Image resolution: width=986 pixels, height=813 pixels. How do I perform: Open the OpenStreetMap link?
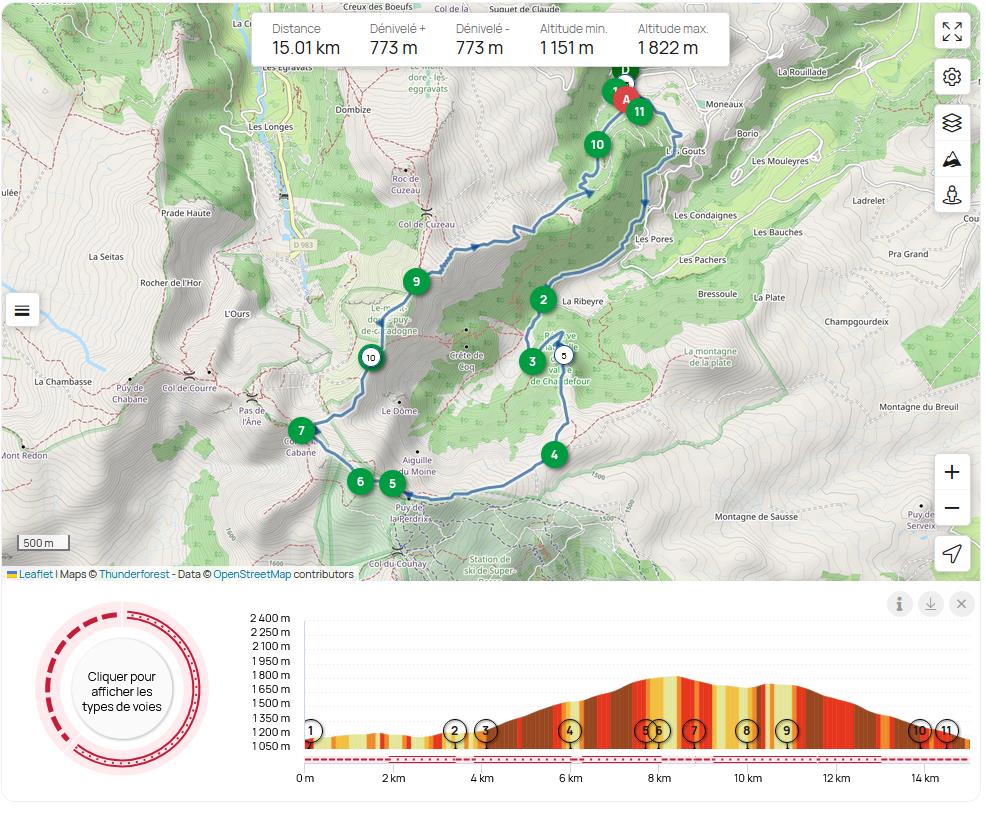252,574
